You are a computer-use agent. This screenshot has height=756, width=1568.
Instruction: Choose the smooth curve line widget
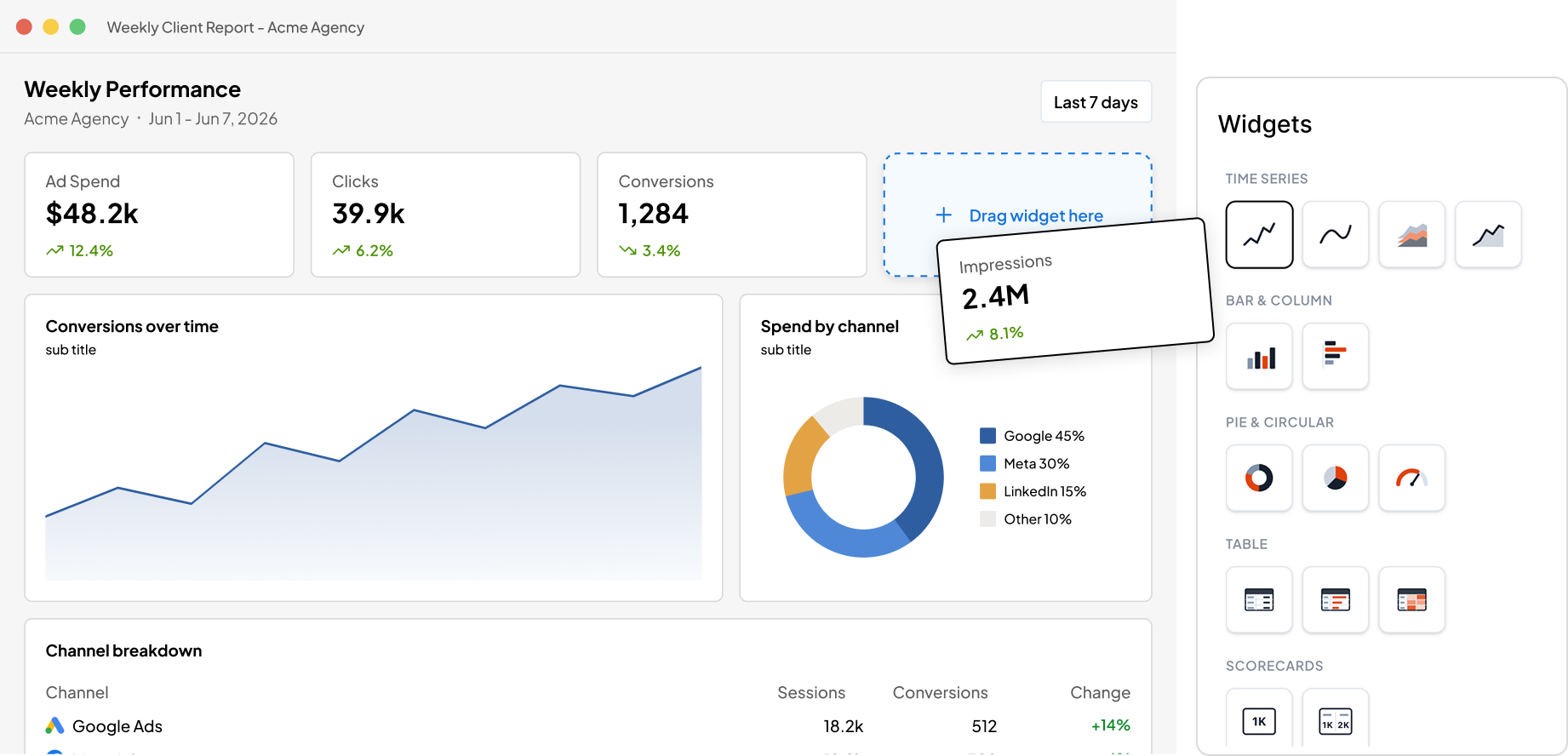1335,234
